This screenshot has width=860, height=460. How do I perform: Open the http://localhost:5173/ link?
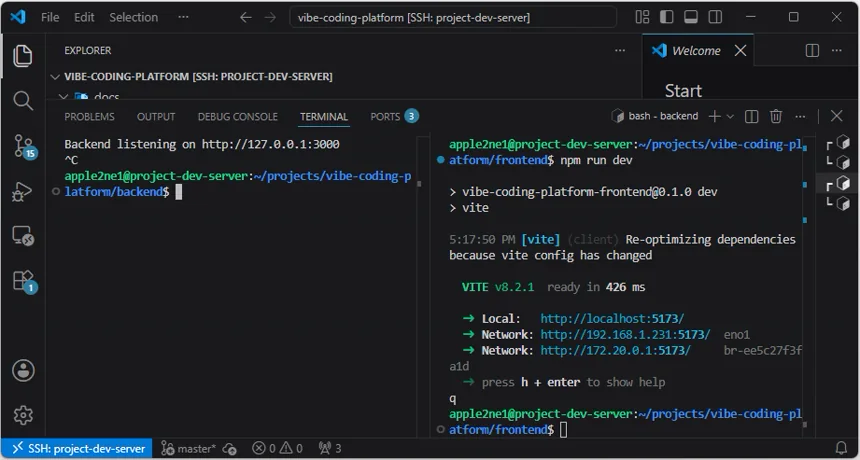point(612,319)
